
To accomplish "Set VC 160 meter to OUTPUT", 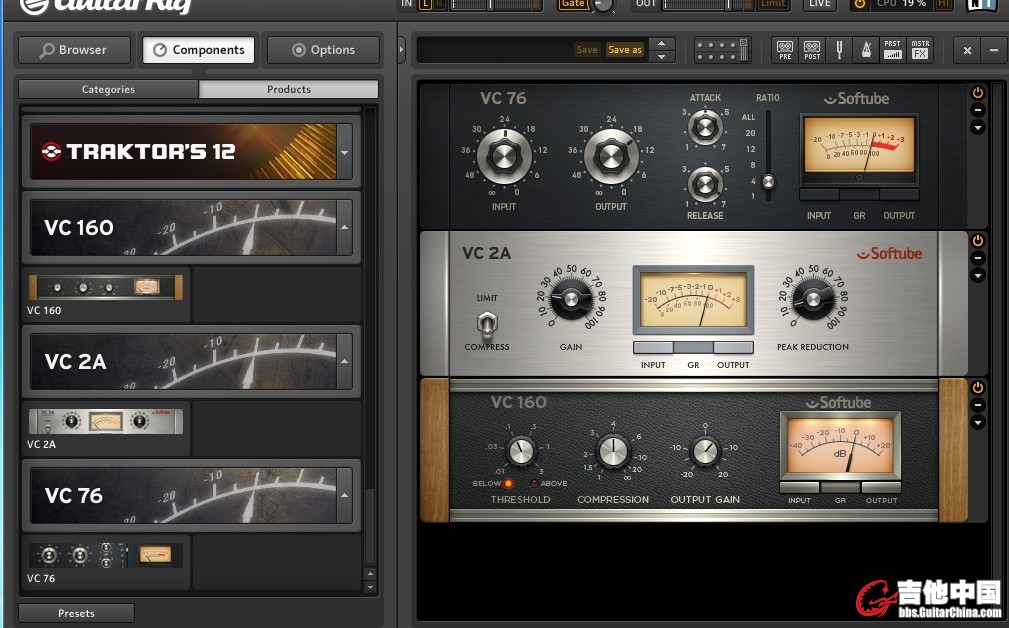I will click(x=881, y=488).
